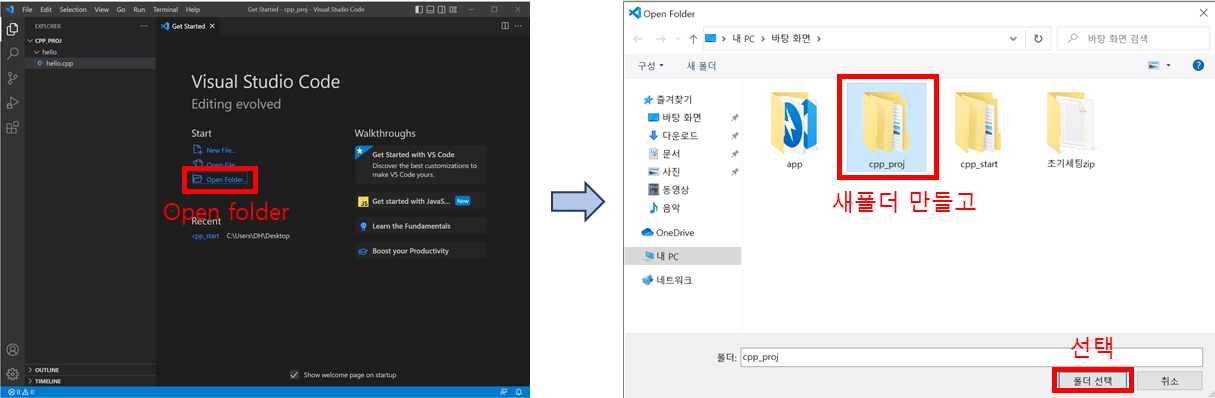
Task: Collapse the hello folder in Explorer
Action: pyautogui.click(x=45, y=52)
